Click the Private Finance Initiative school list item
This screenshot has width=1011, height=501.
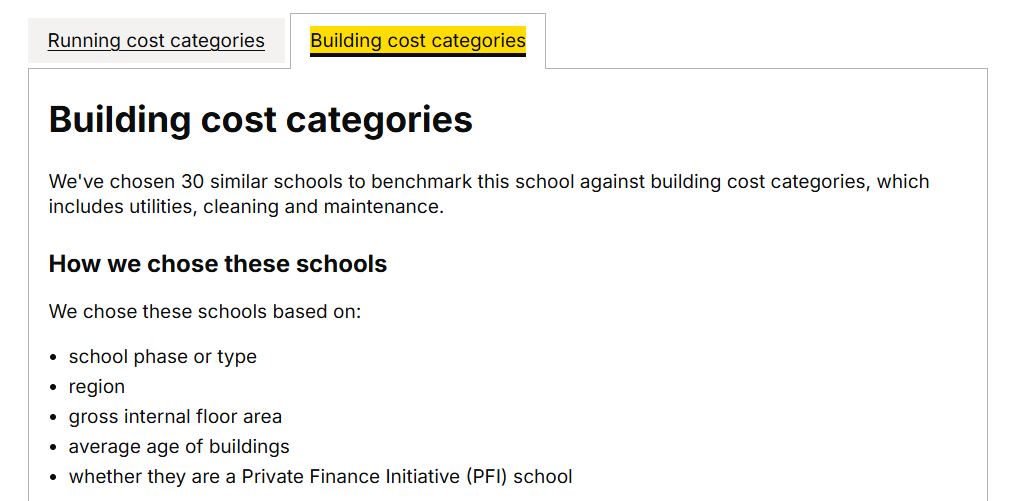click(320, 477)
